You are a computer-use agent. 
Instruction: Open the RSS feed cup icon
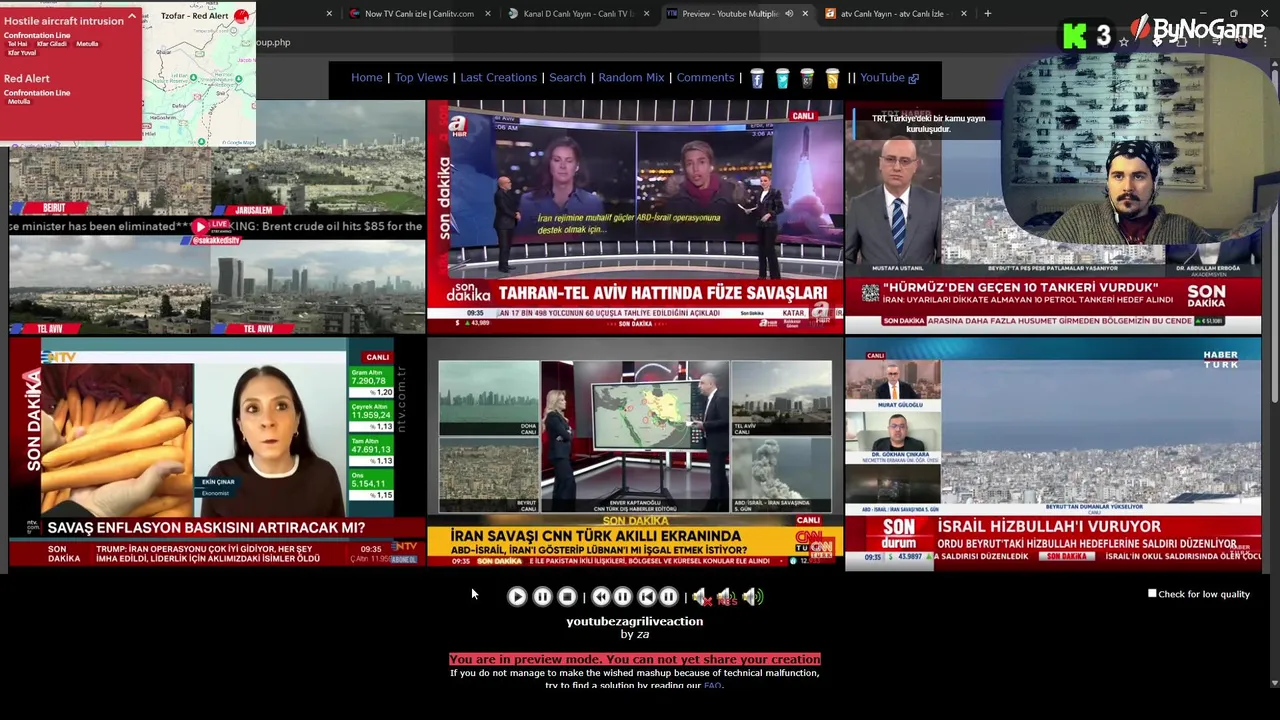[832, 78]
